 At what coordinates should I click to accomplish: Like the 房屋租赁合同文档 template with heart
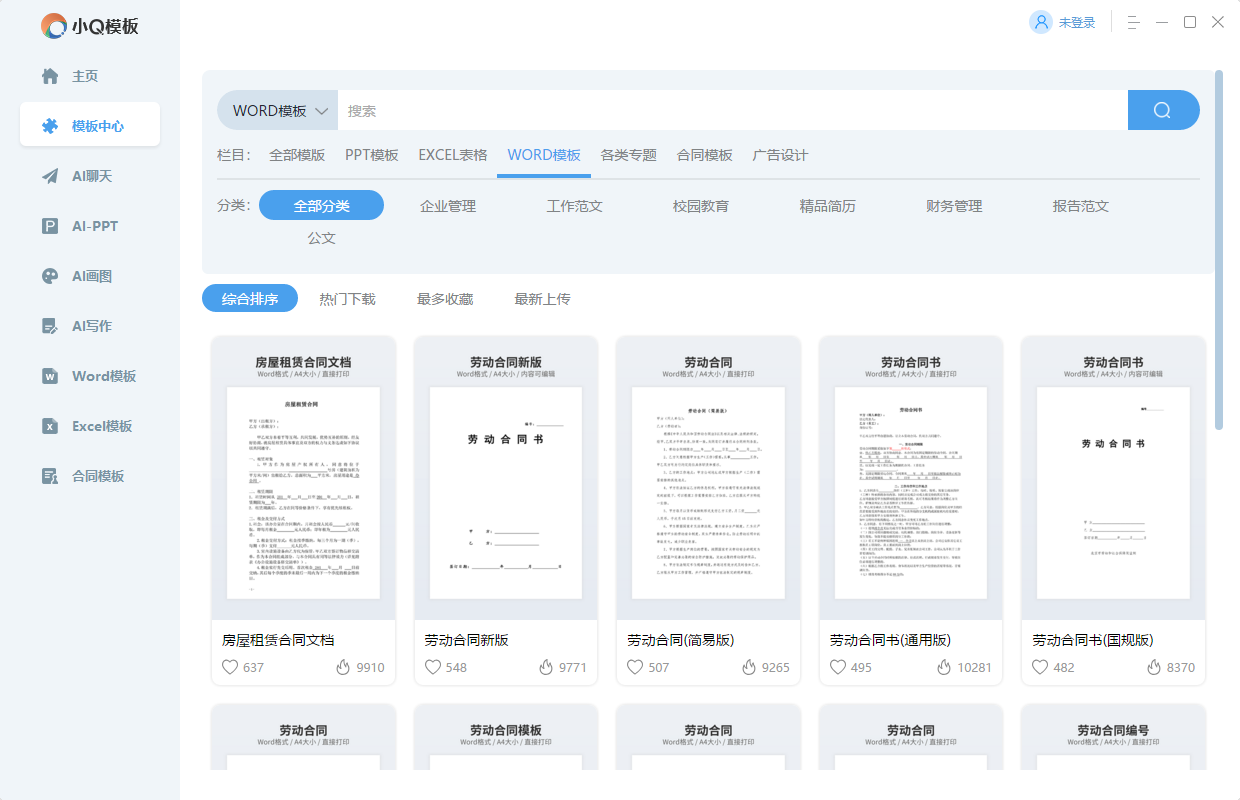(x=230, y=667)
